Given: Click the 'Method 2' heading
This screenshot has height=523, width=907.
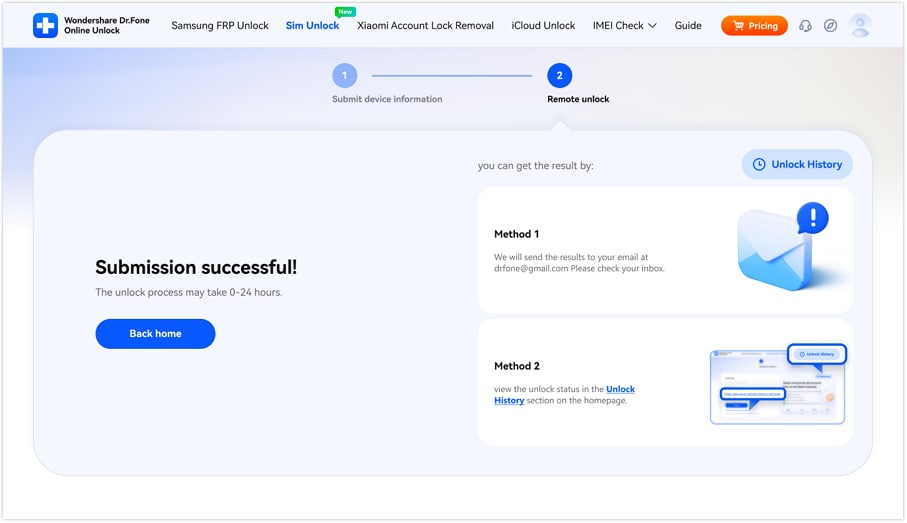Looking at the screenshot, I should tap(517, 366).
